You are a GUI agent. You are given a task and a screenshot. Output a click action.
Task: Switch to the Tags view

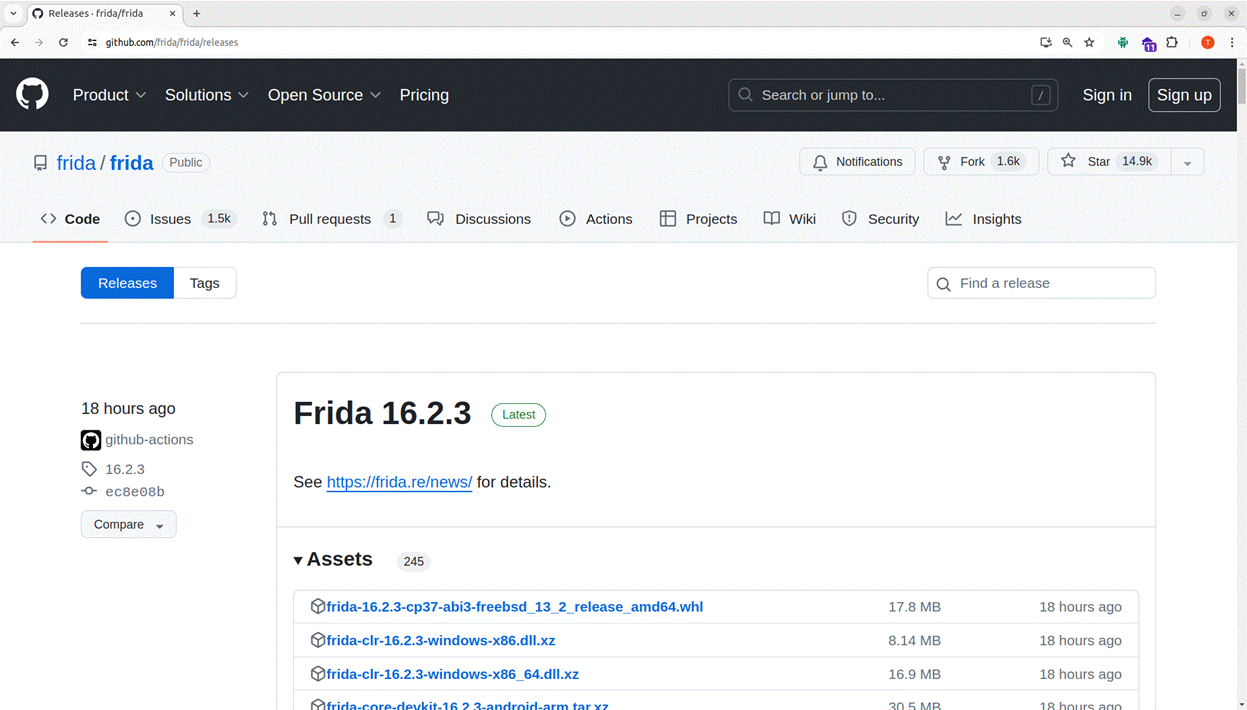204,283
